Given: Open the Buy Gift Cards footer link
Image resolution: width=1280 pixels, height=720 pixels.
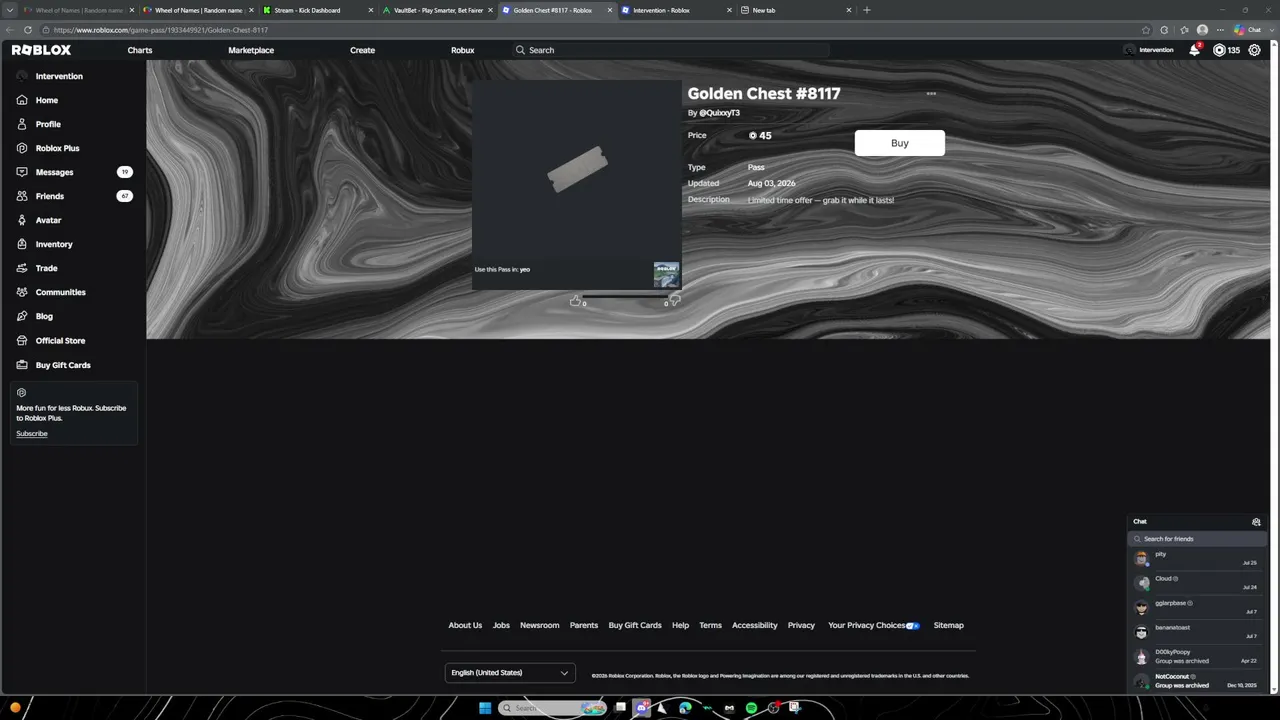Looking at the screenshot, I should coord(635,626).
